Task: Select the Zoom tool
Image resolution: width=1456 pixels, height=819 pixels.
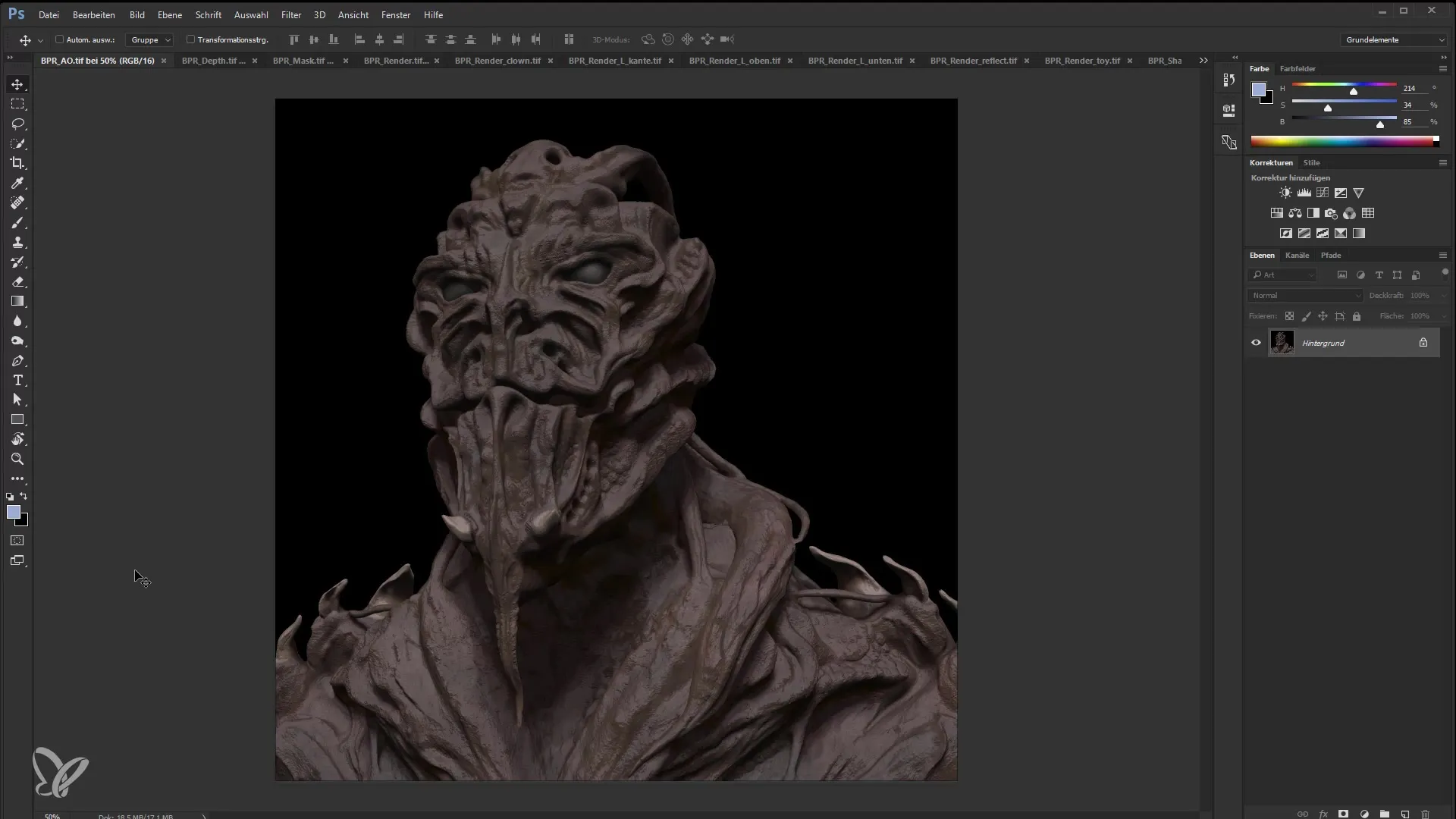Action: (17, 459)
